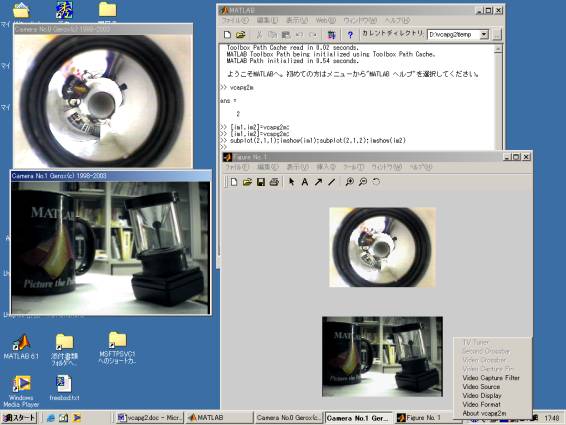
Task: Activate the Zoom Out magnifier tool
Action: click(x=363, y=182)
